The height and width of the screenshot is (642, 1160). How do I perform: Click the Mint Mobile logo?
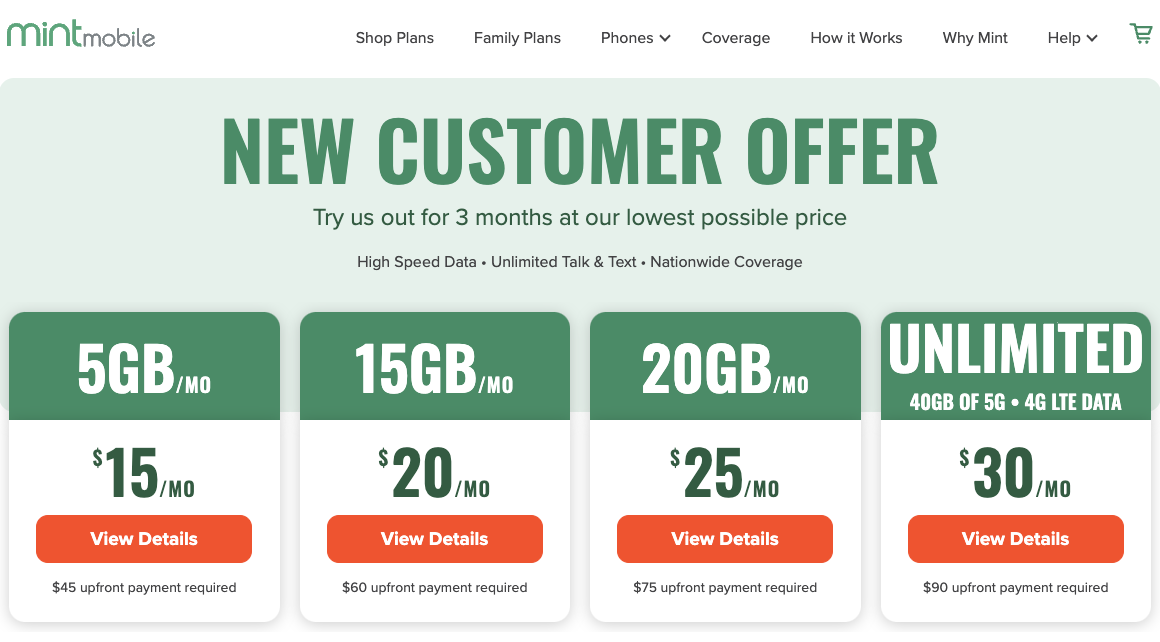81,36
